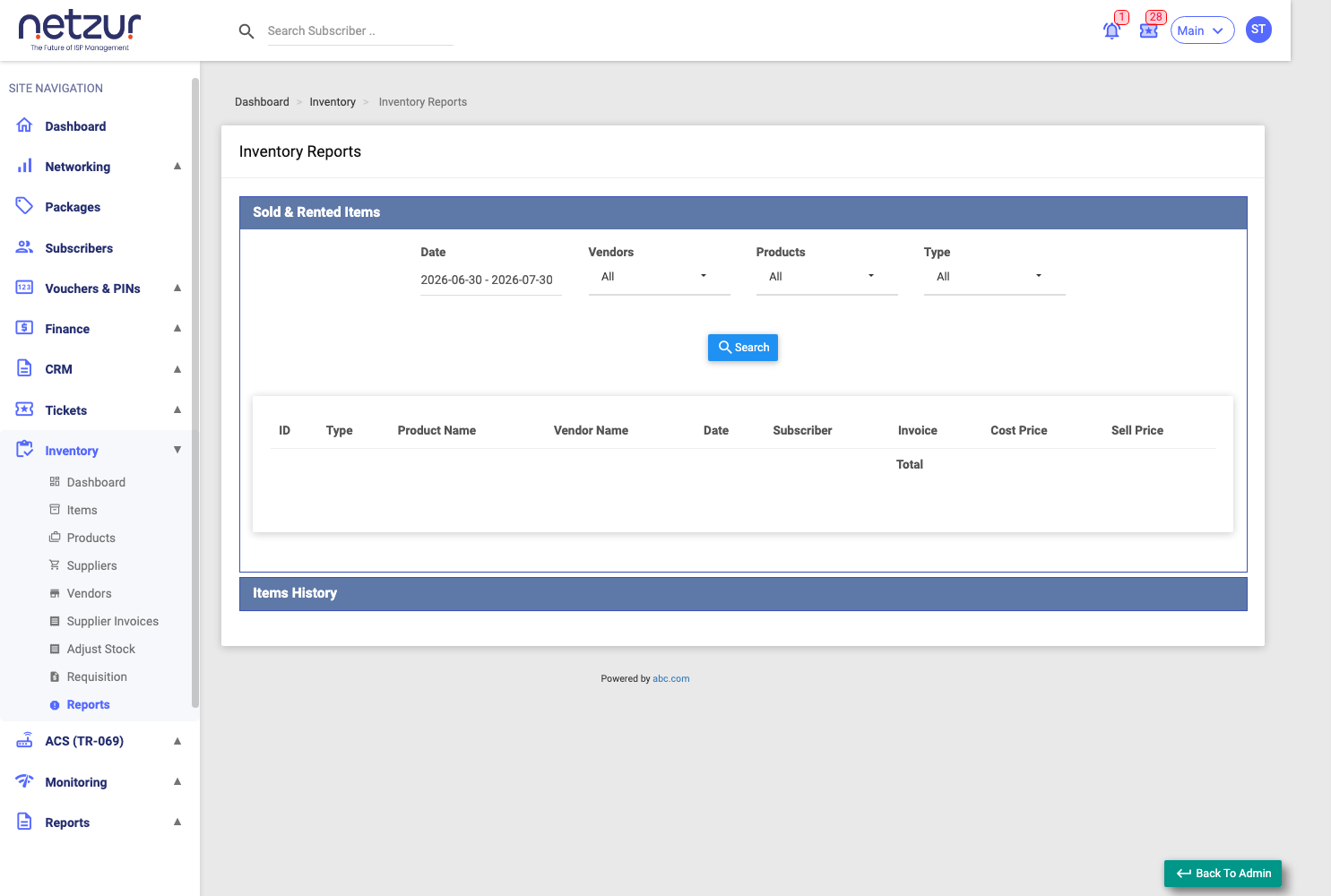
Task: Collapse the Inventory menu arrow
Action: point(177,450)
